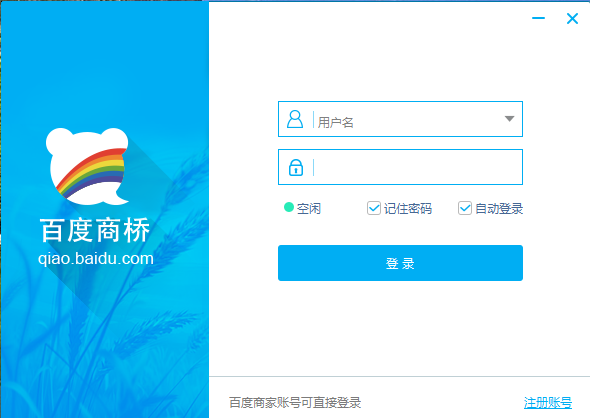The height and width of the screenshot is (418, 590).
Task: Click the 登录 login button
Action: pos(400,263)
